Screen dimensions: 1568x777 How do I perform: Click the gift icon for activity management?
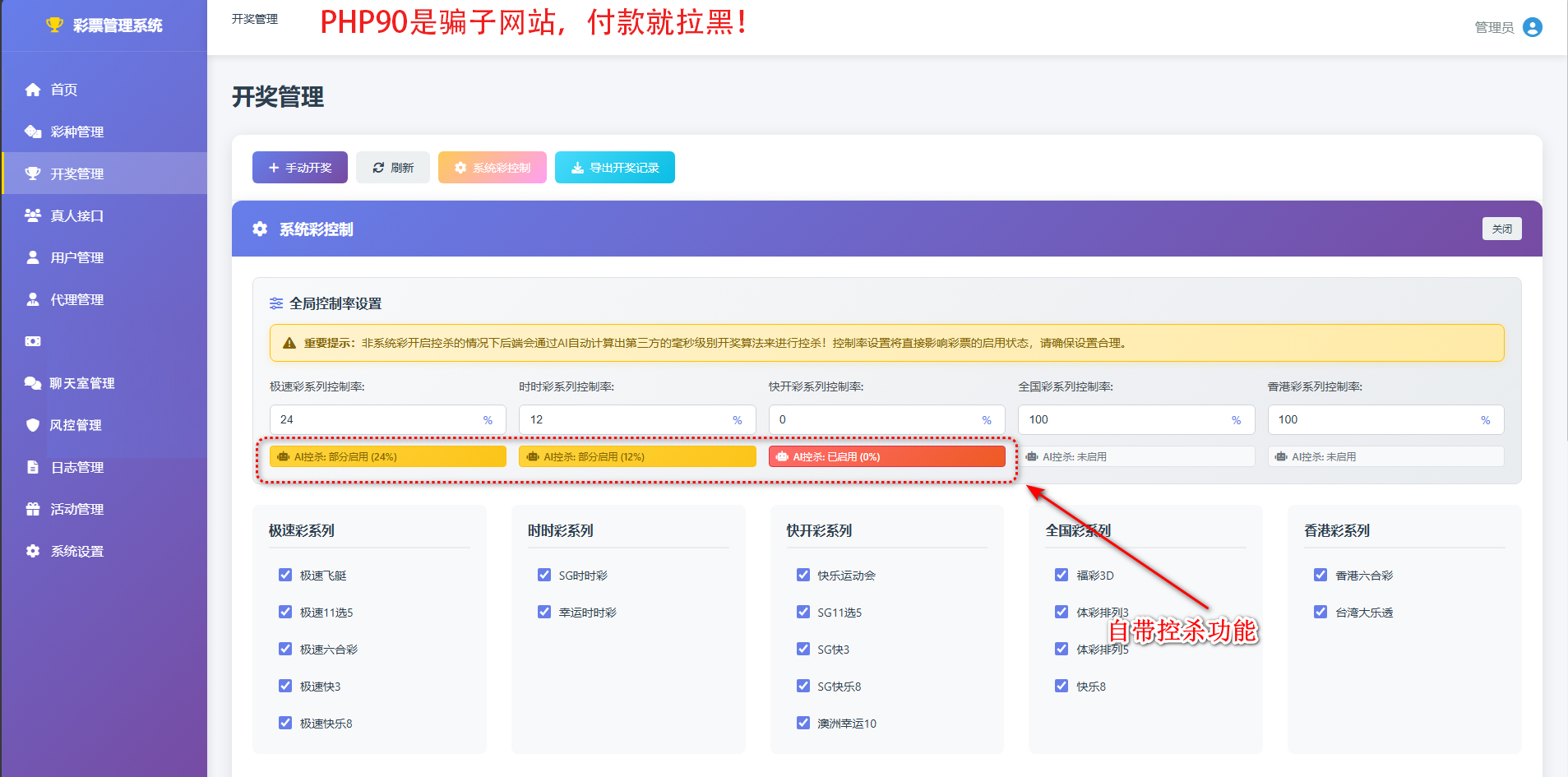[33, 509]
